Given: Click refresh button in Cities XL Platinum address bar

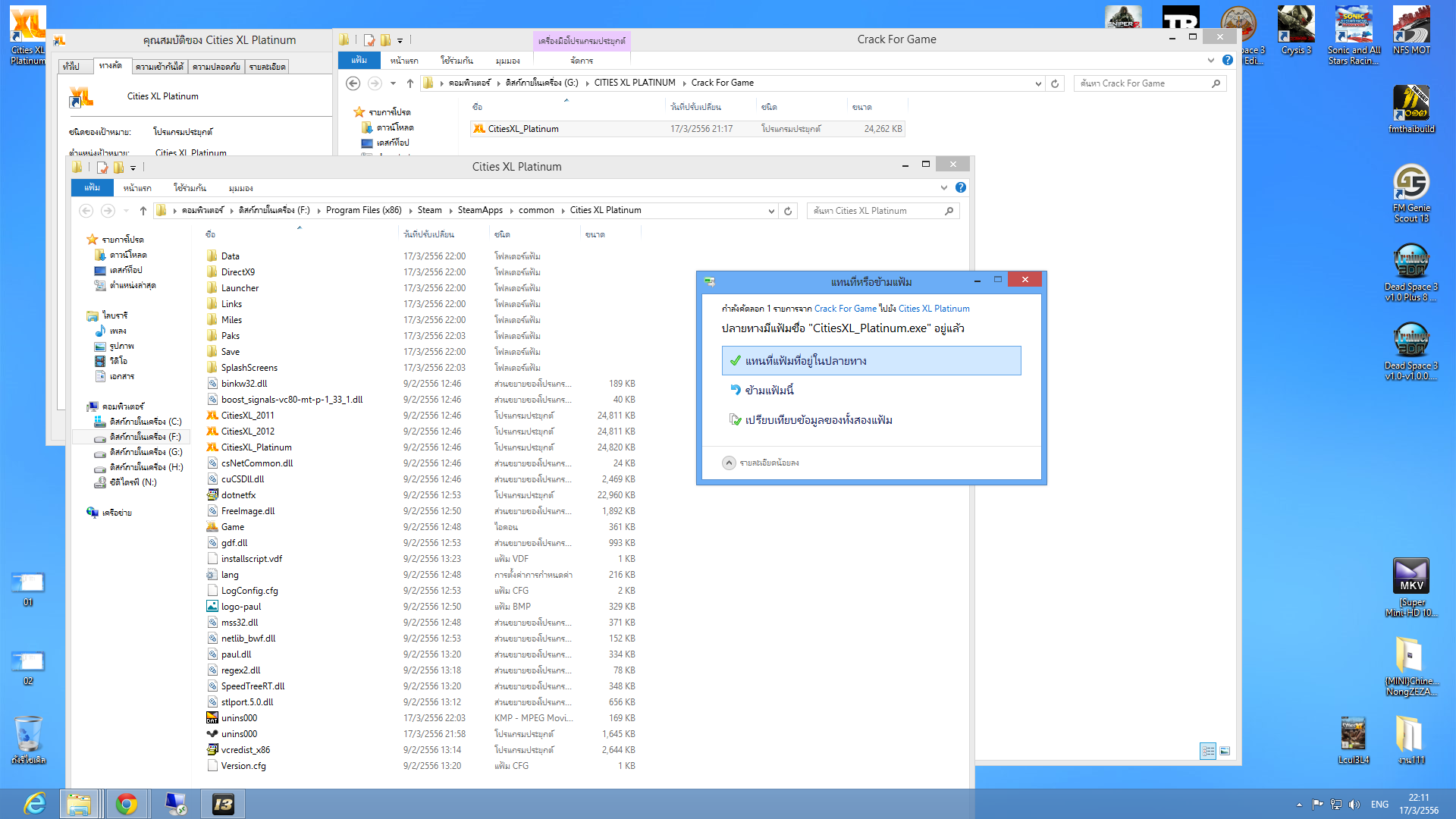Looking at the screenshot, I should [x=788, y=211].
